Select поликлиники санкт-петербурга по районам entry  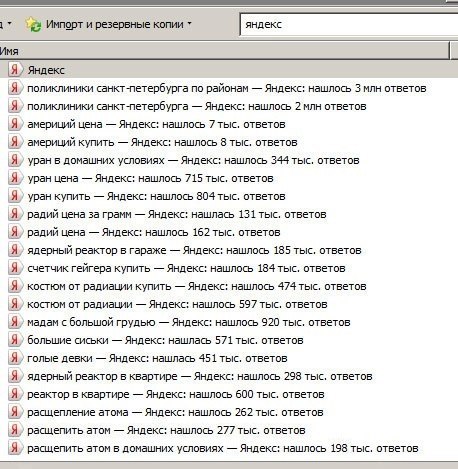tap(227, 88)
